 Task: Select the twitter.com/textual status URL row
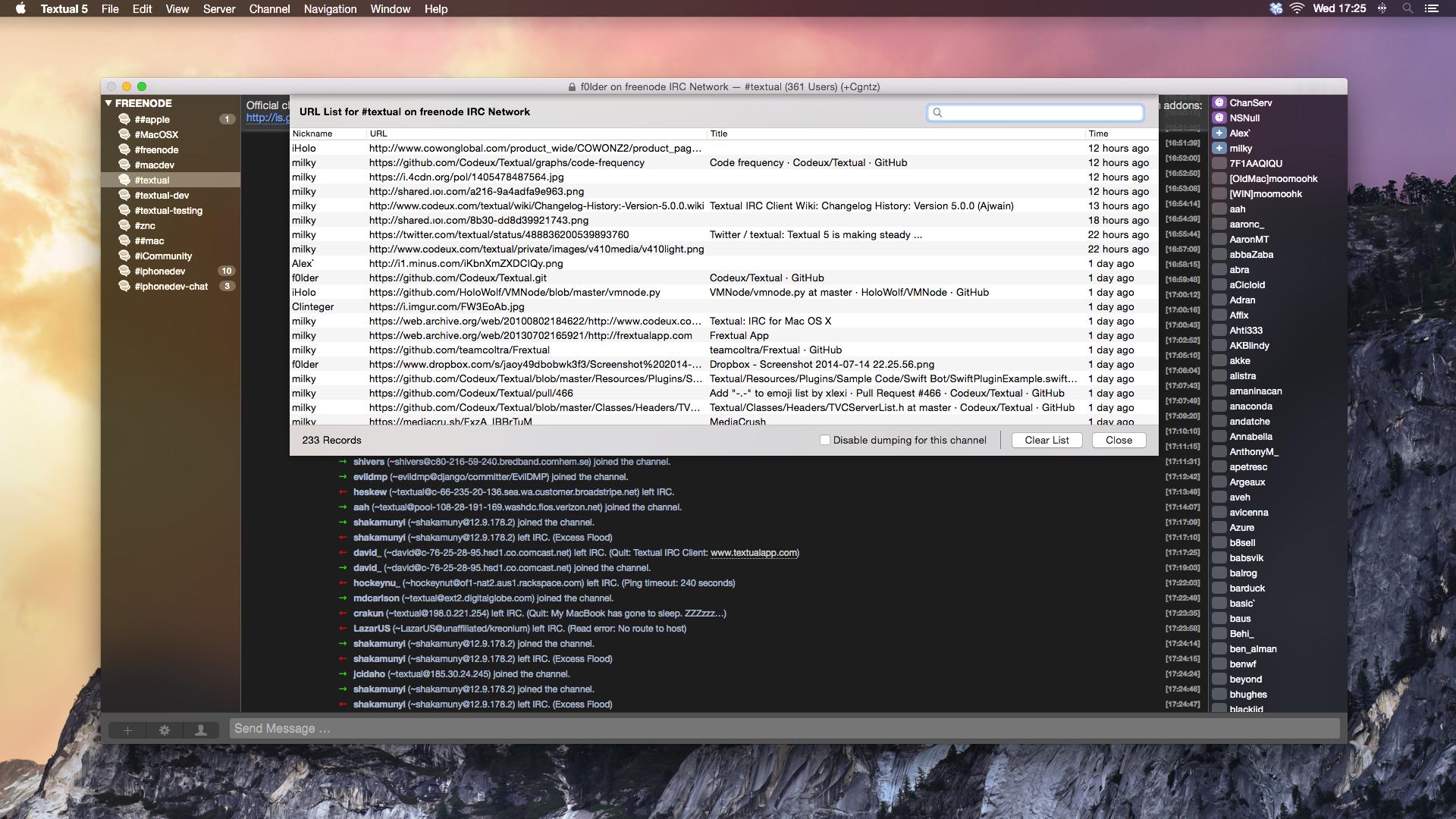(x=724, y=234)
